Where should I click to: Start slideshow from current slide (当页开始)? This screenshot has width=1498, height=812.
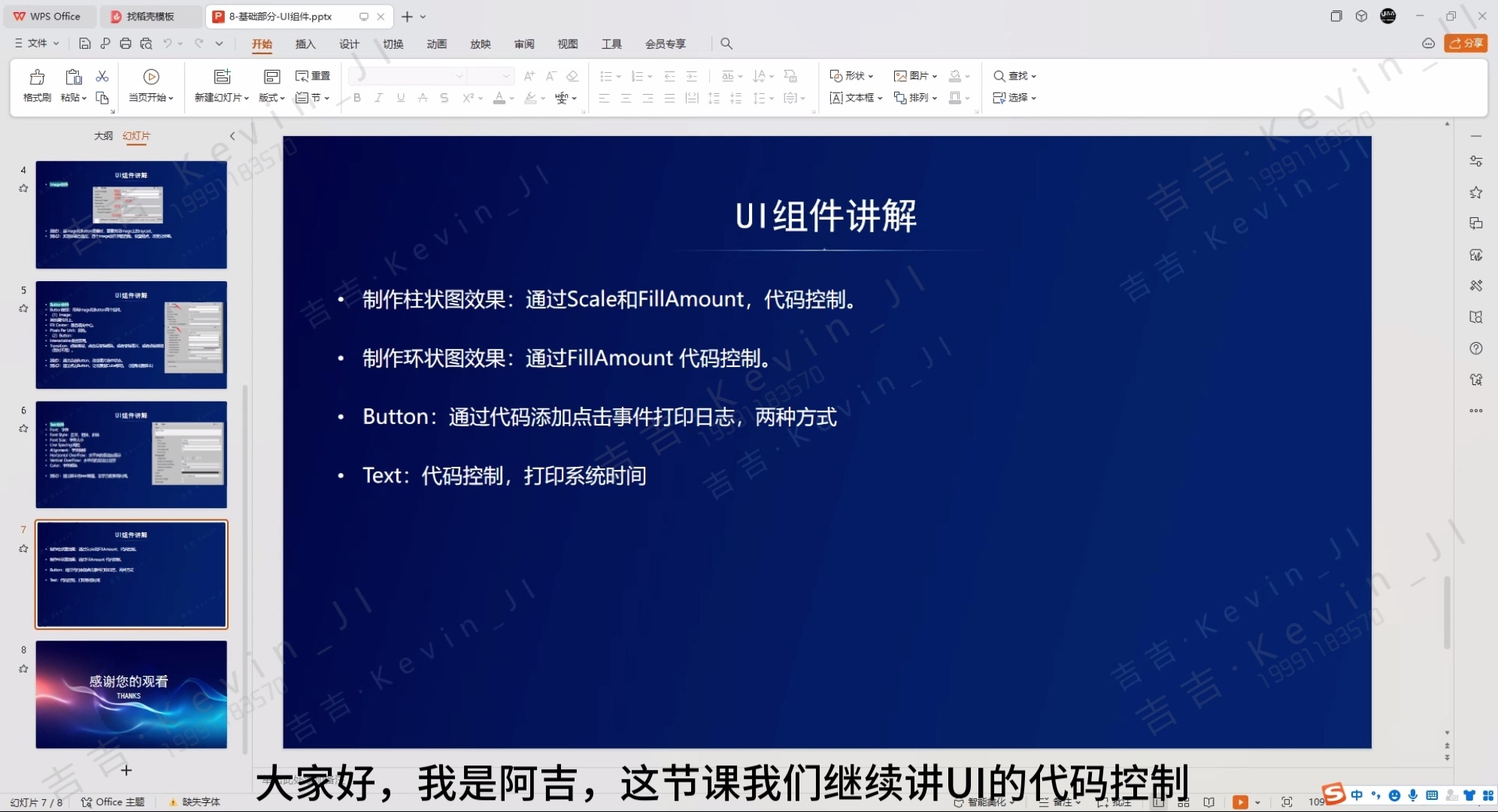(150, 85)
